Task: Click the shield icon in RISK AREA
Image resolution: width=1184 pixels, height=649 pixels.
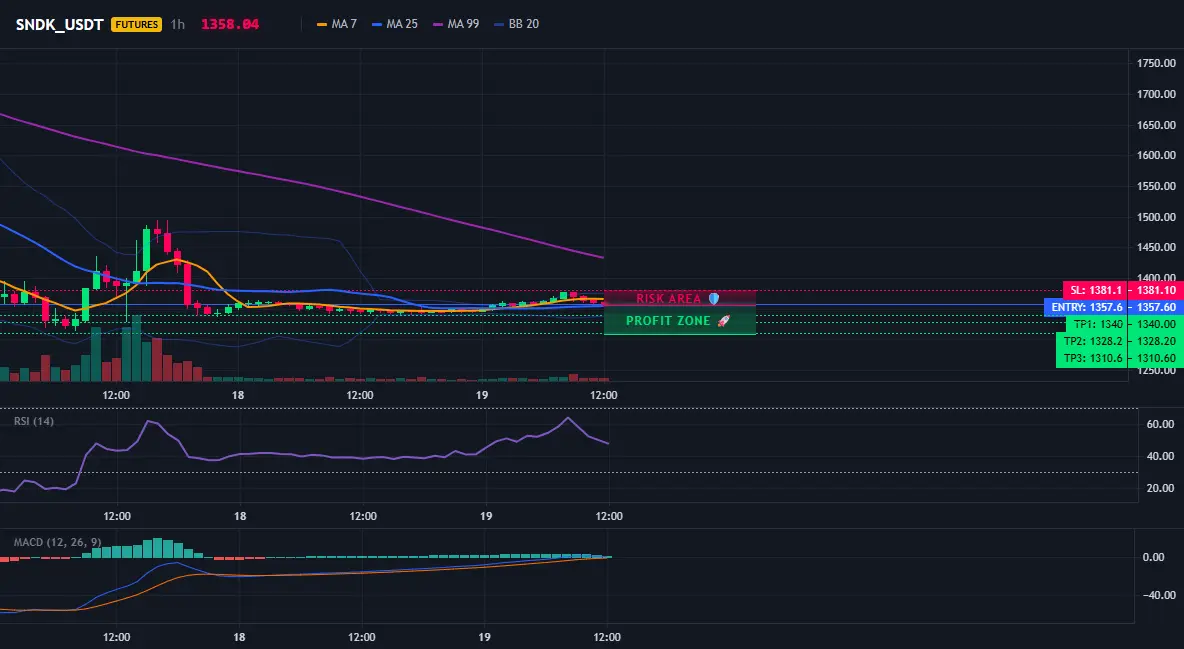Action: 714,298
